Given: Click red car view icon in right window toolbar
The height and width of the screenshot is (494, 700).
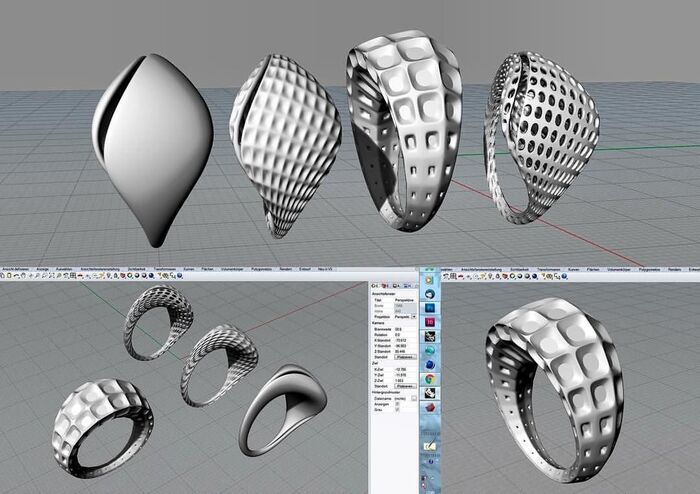Looking at the screenshot, I should coord(461,276).
